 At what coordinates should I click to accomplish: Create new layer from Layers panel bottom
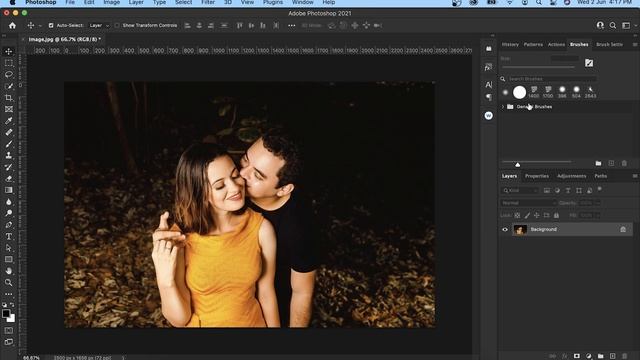[612, 356]
